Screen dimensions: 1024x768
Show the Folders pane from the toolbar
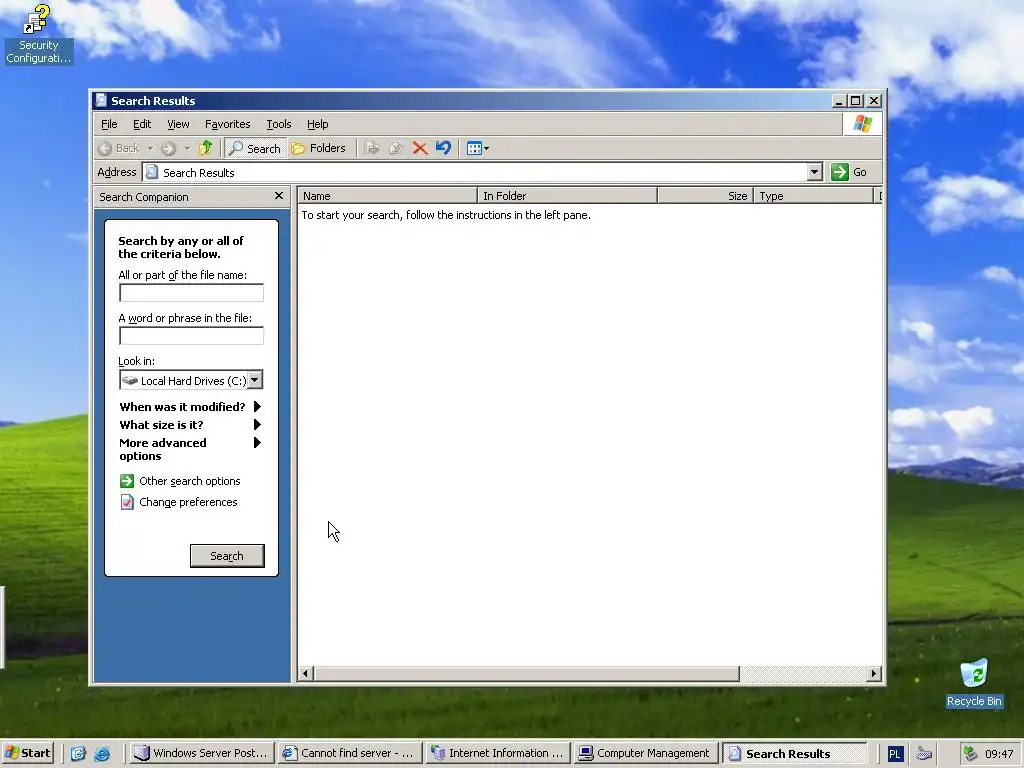(319, 148)
